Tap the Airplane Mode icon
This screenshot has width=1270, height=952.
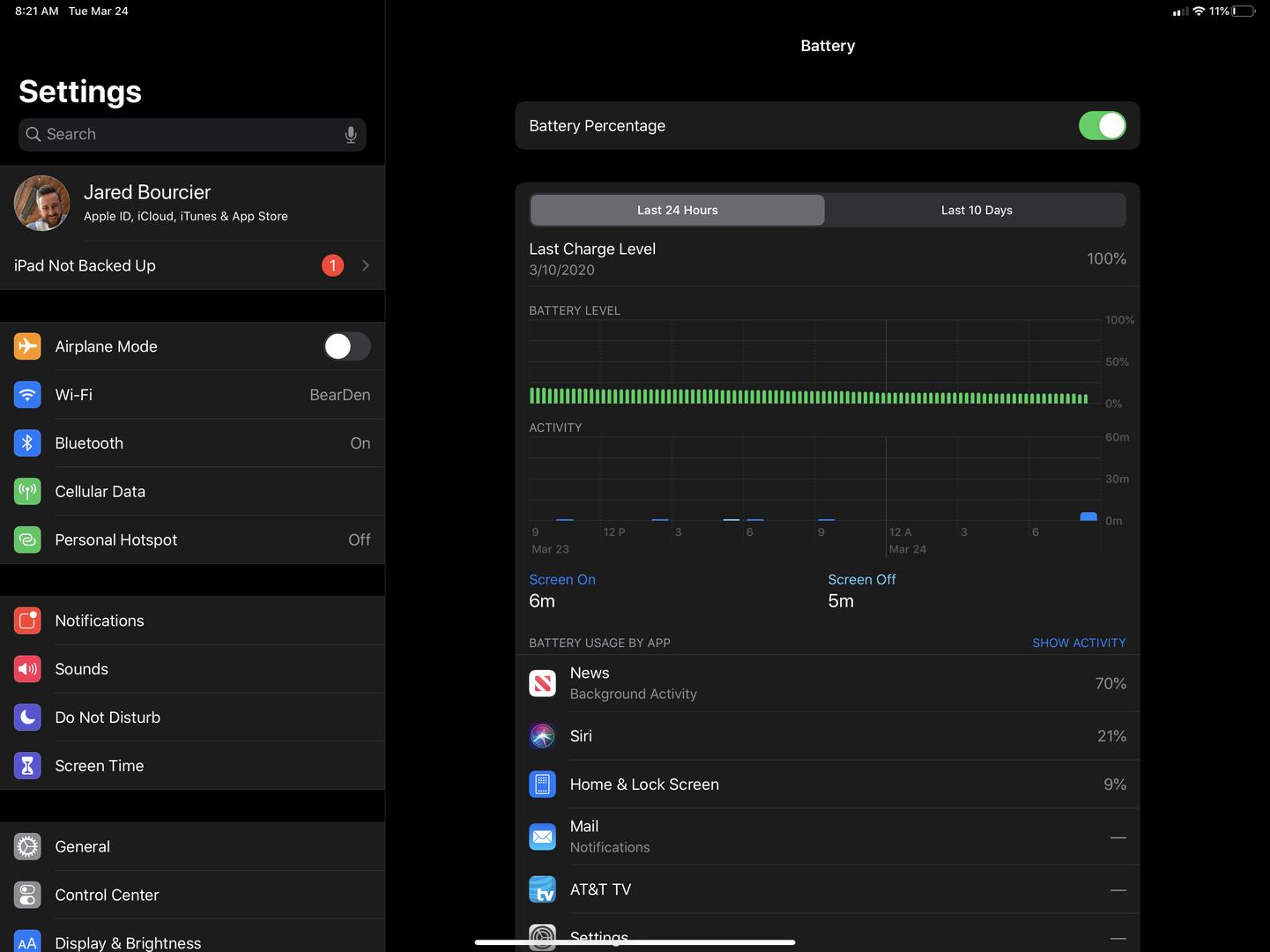click(27, 346)
